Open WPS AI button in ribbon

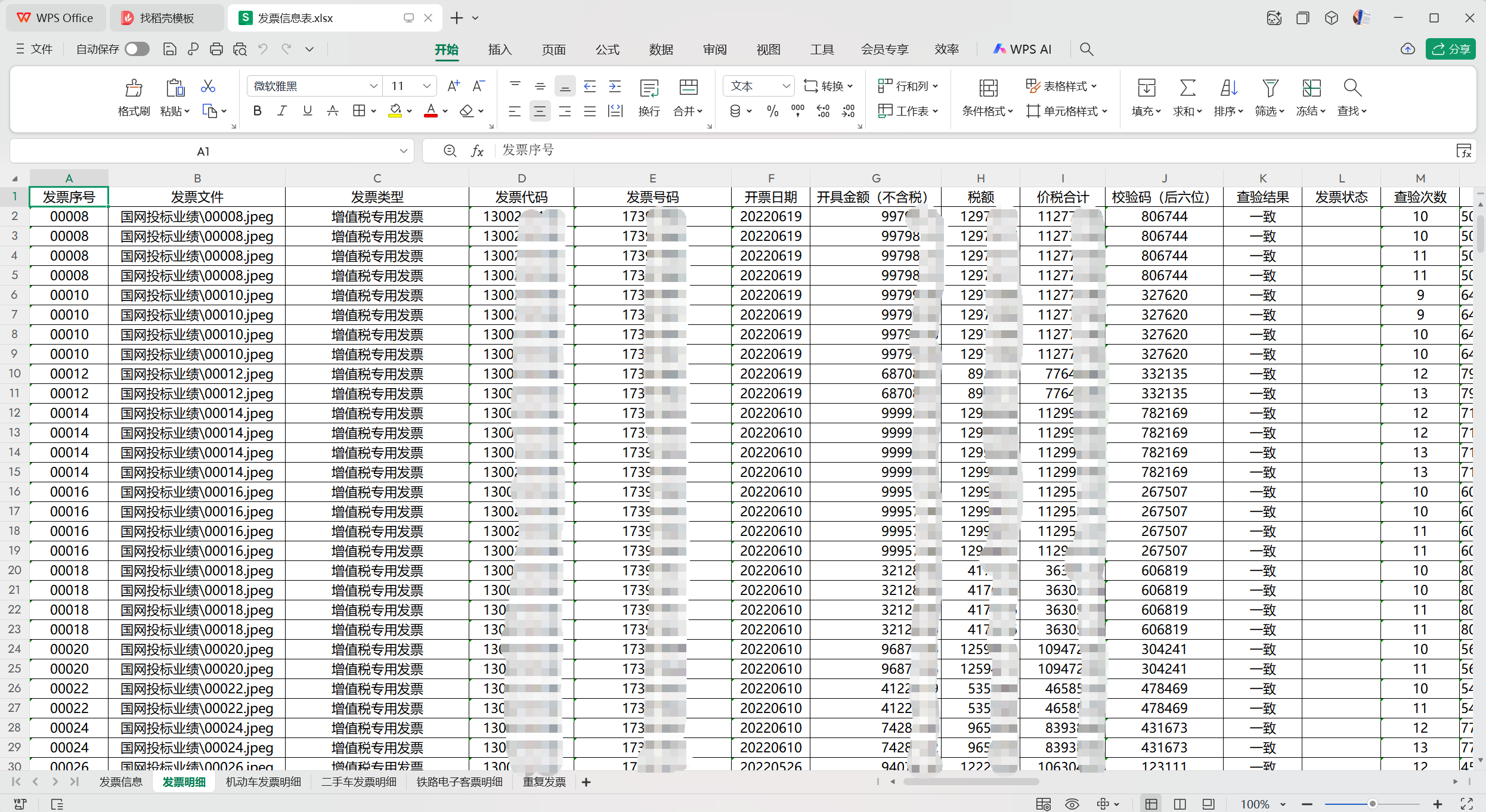(1022, 49)
